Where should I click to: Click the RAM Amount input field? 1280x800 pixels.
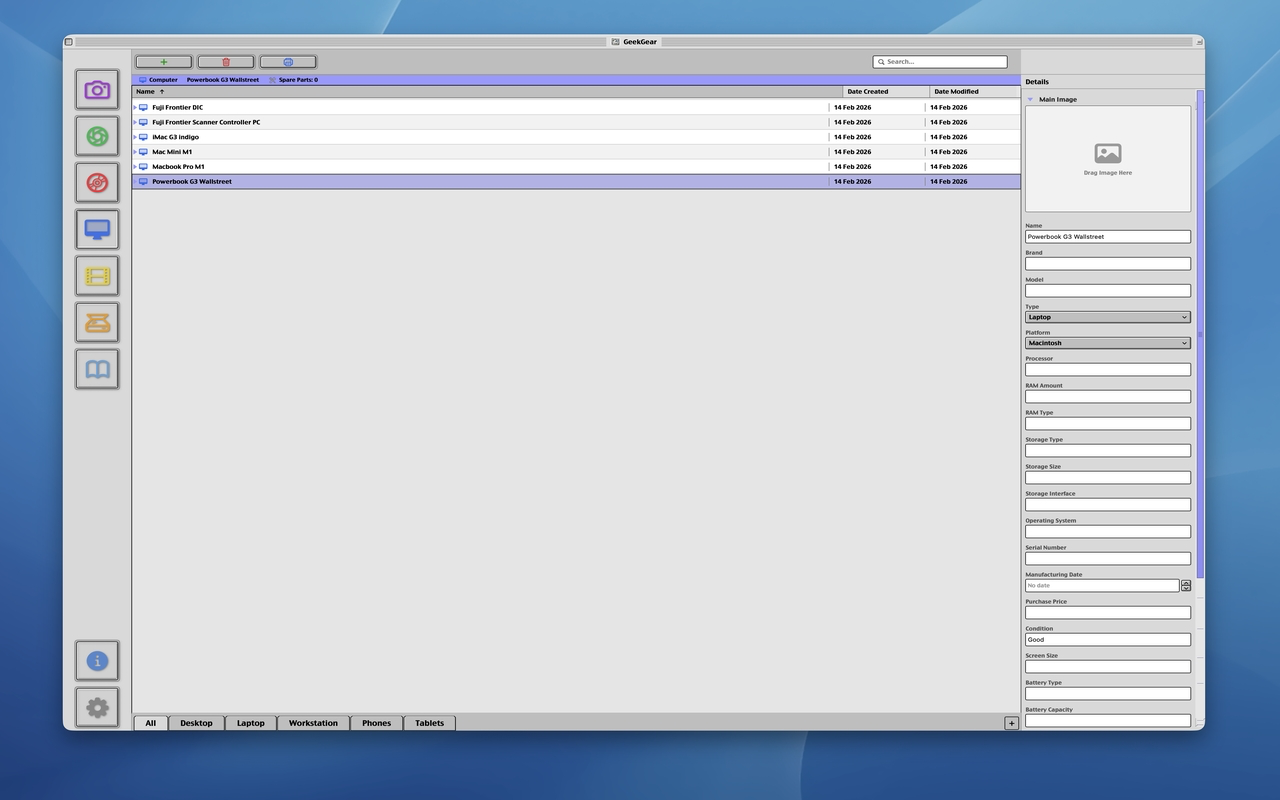[x=1108, y=397]
